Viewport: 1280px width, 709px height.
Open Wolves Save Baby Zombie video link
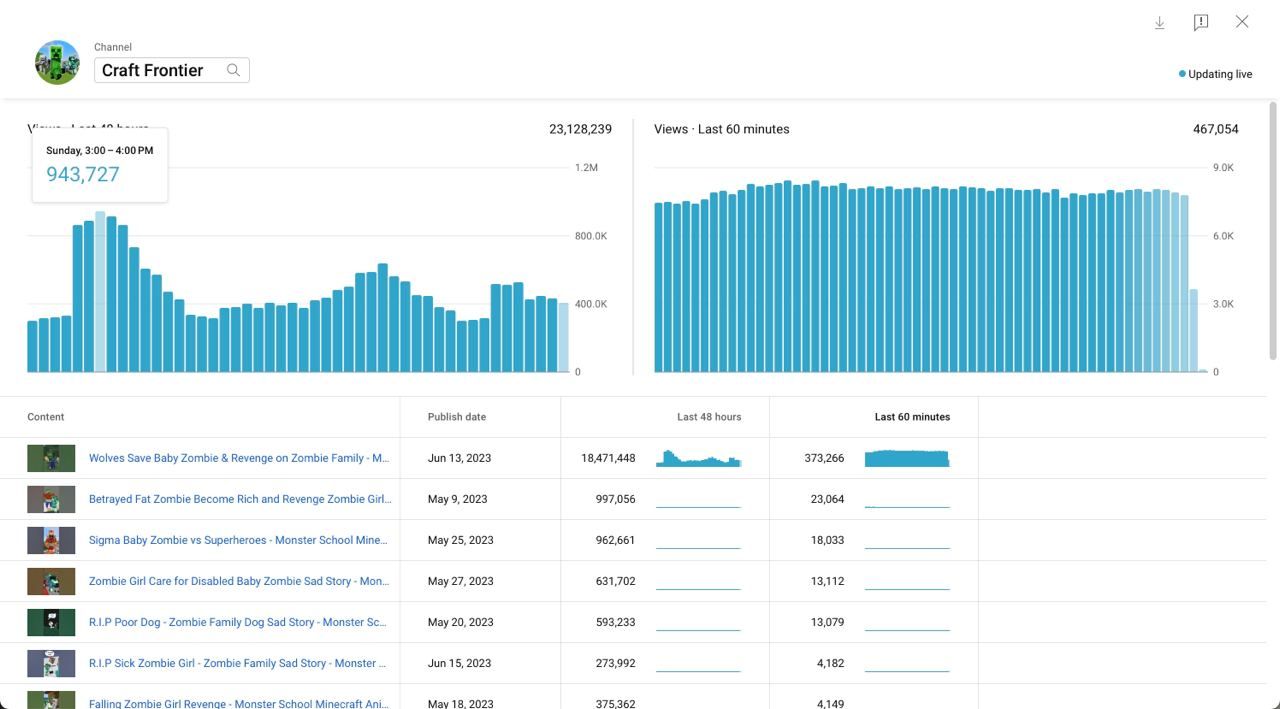click(x=239, y=458)
